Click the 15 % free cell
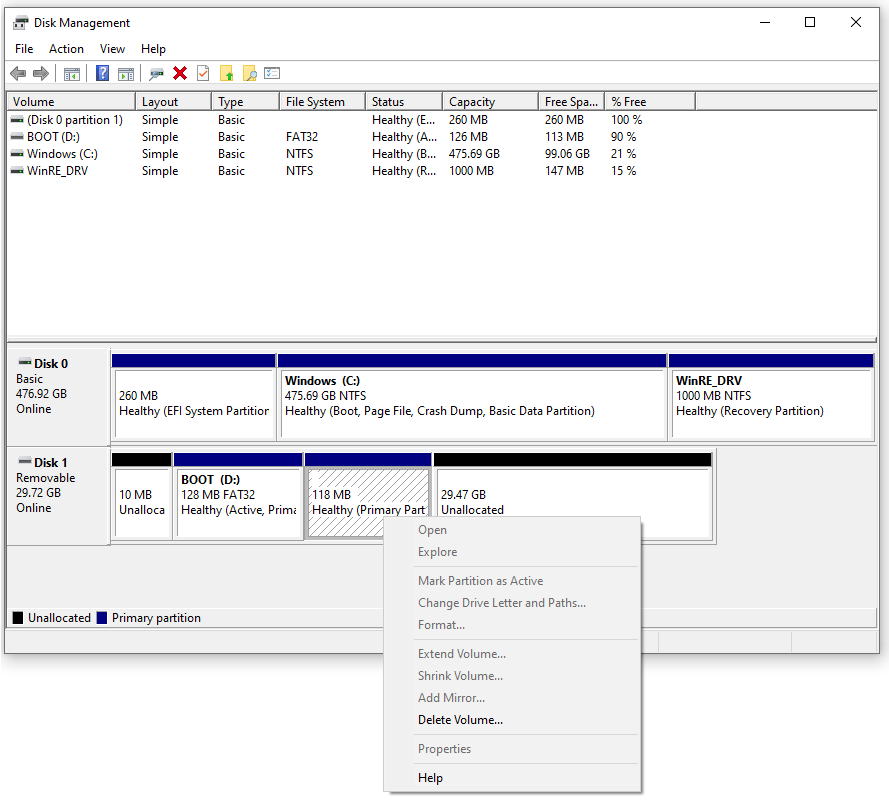This screenshot has height=804, width=889. (x=624, y=171)
